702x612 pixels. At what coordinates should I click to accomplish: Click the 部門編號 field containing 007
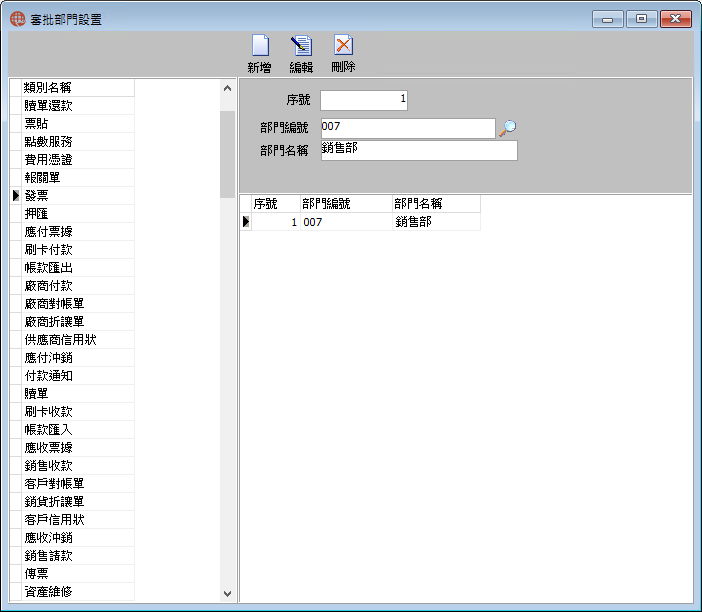coord(408,128)
